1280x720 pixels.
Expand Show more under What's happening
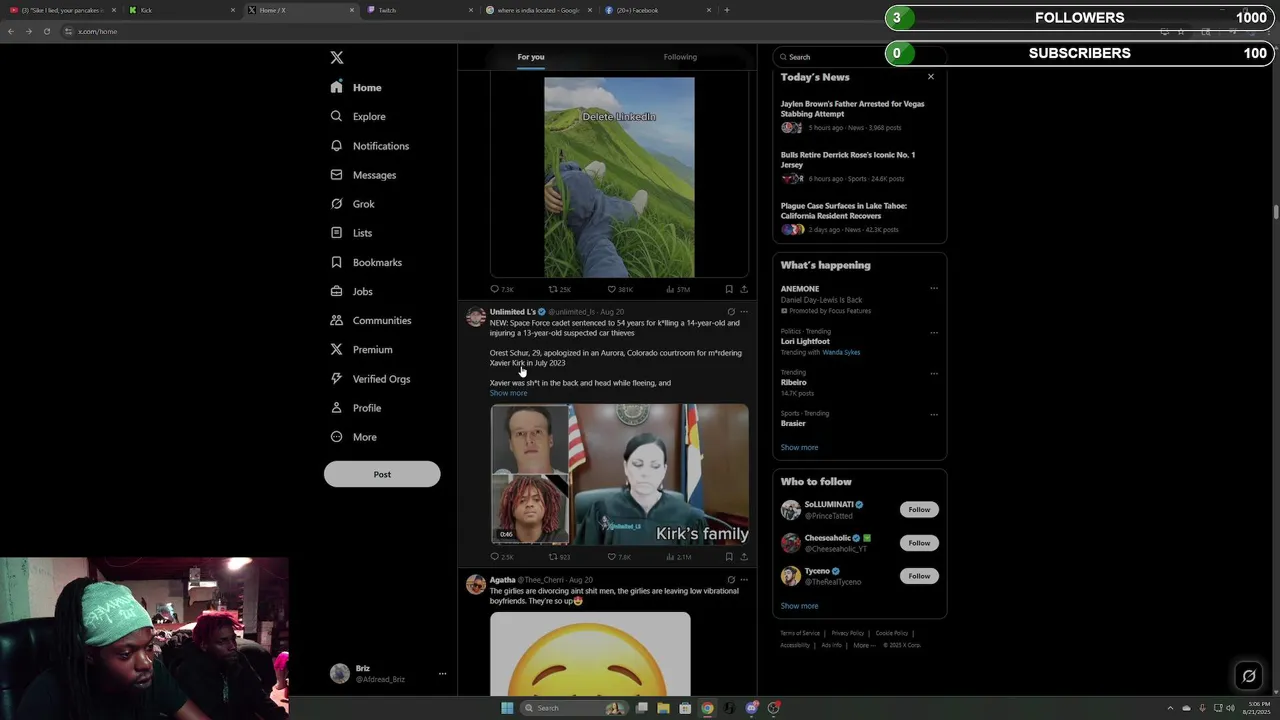[799, 447]
